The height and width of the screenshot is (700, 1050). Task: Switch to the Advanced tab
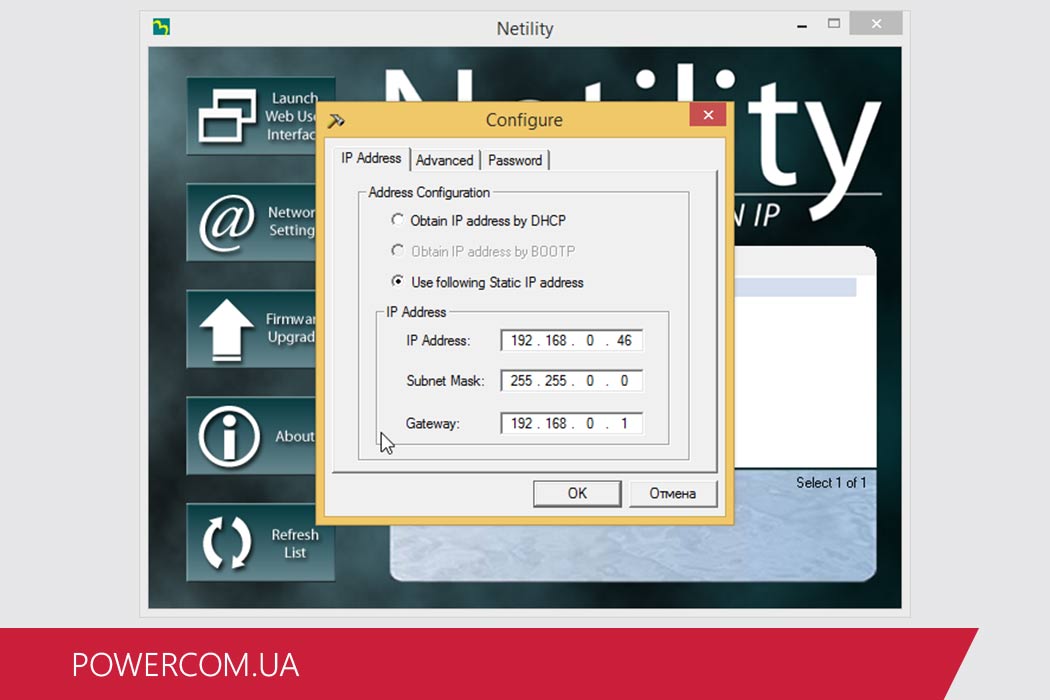coord(444,160)
